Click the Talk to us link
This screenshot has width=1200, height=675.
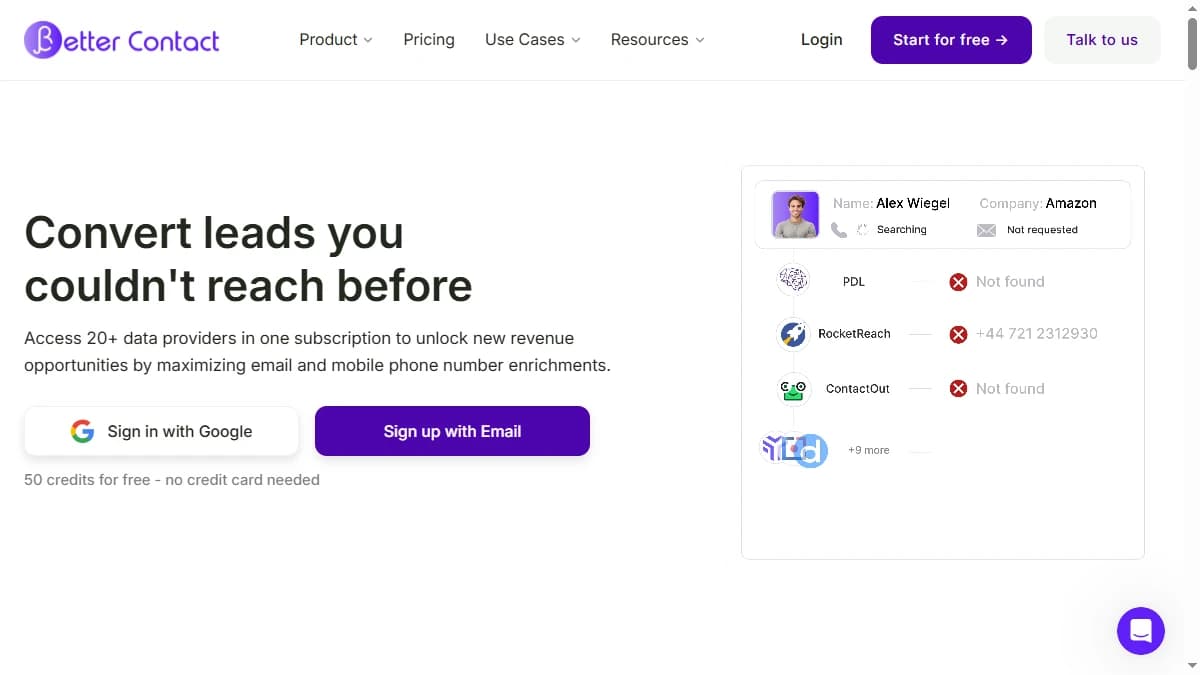click(1102, 40)
